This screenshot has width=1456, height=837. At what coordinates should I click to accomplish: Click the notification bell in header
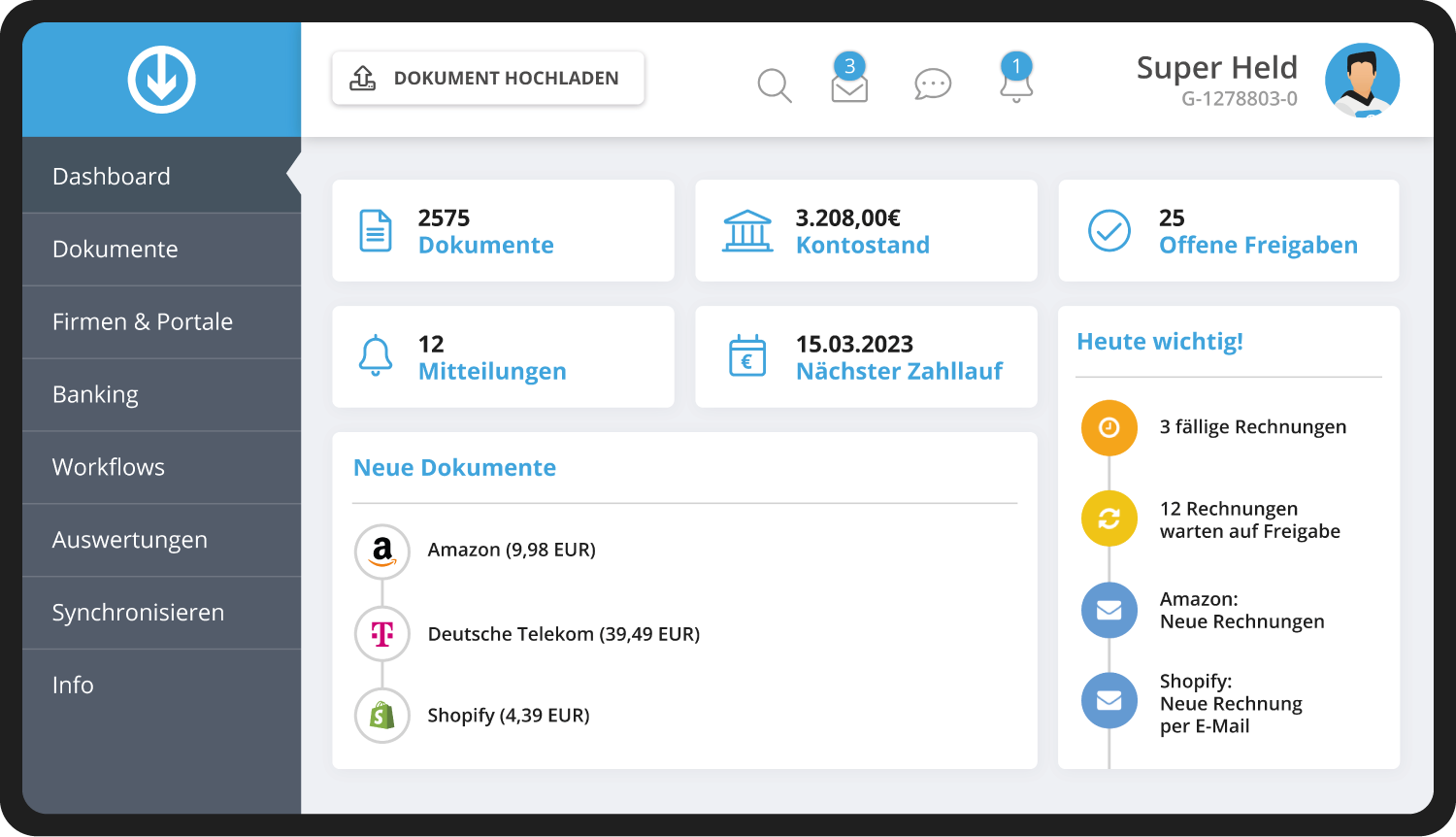(1016, 84)
